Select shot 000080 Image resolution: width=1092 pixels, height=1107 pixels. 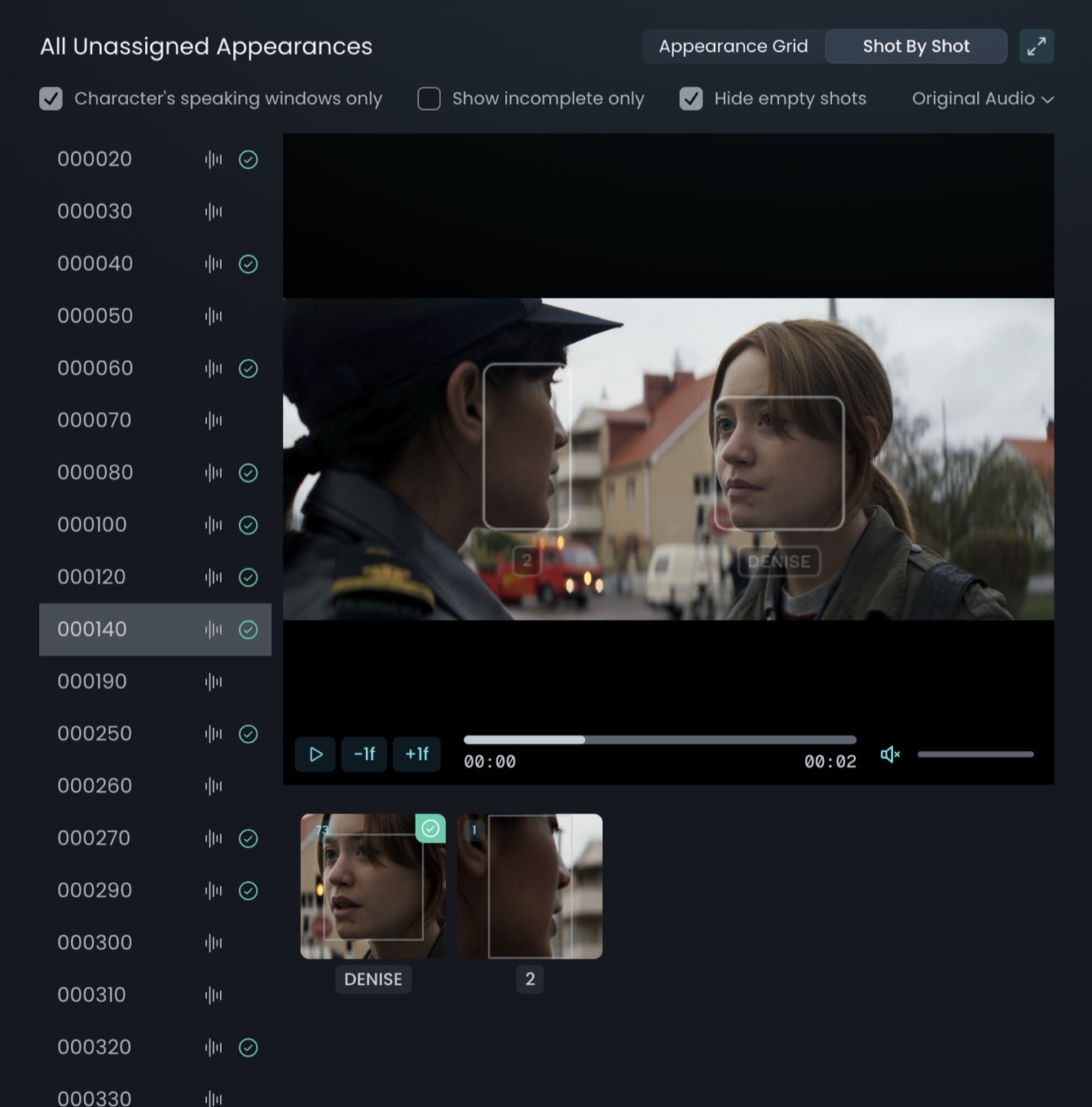[x=155, y=472]
